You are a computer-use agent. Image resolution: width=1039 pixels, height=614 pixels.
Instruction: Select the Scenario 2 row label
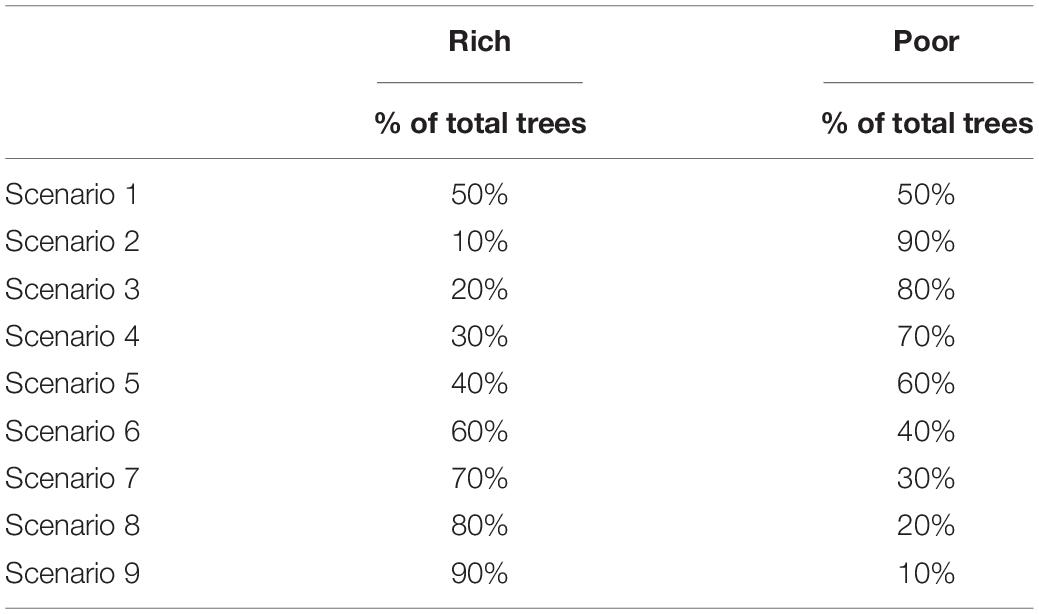tap(72, 242)
